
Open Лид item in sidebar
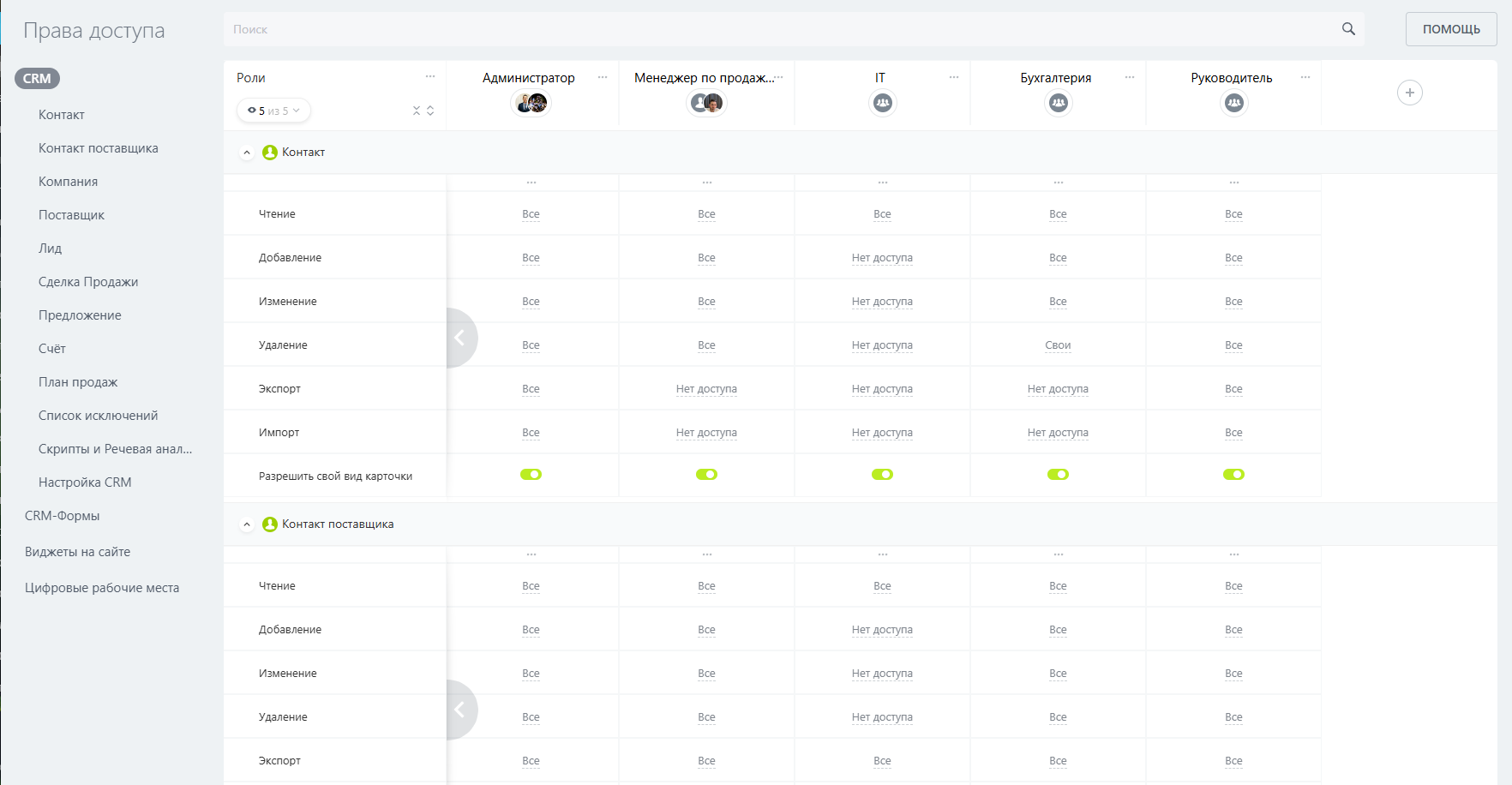(50, 249)
